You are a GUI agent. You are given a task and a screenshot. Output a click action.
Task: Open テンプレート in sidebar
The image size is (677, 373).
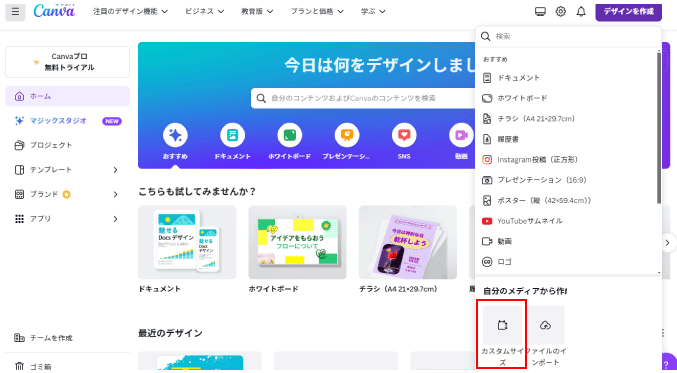[x=67, y=170]
